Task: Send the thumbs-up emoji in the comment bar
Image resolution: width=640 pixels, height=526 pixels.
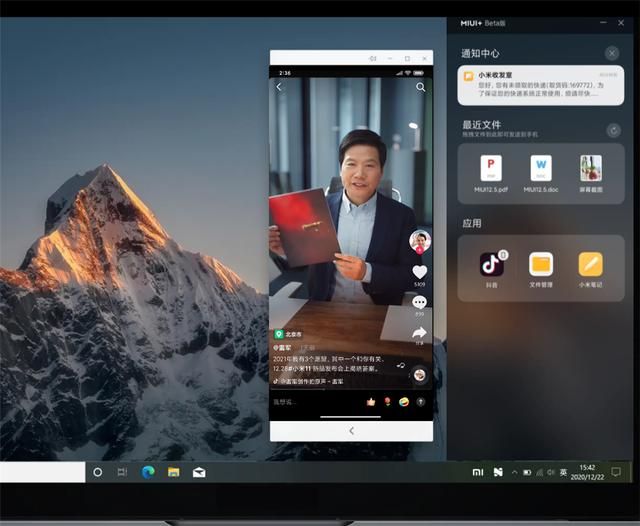Action: (371, 402)
